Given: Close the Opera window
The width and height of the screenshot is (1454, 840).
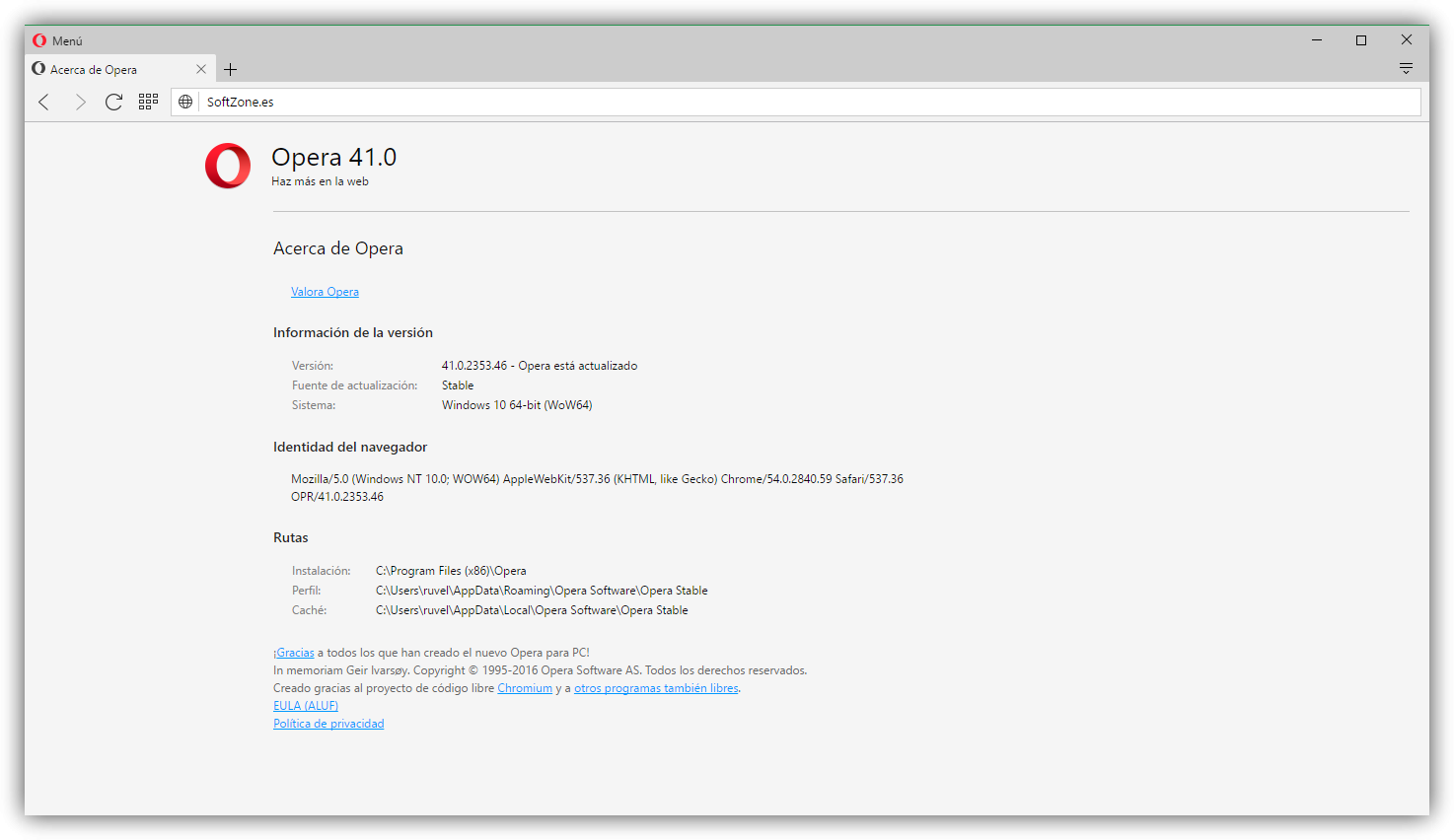Looking at the screenshot, I should click(x=1407, y=40).
